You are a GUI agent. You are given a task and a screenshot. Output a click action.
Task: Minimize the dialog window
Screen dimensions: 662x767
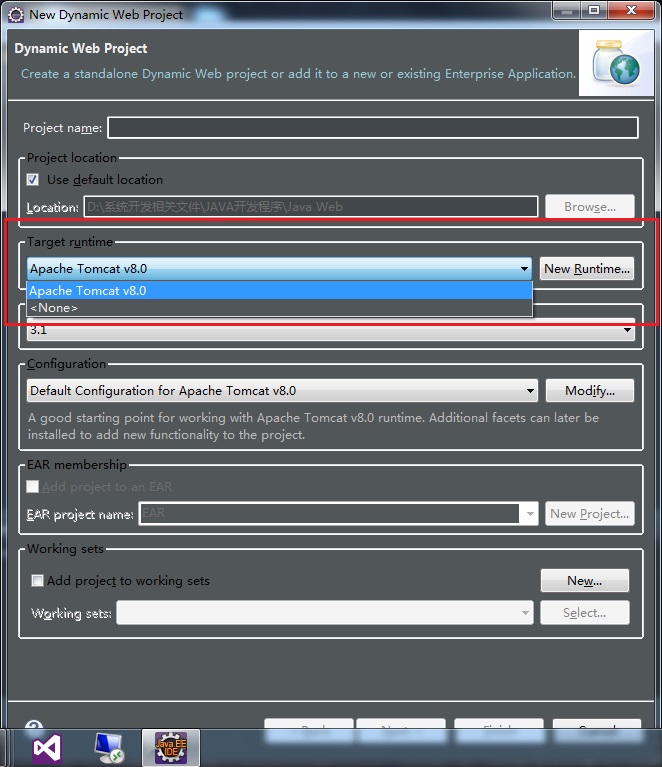[567, 10]
